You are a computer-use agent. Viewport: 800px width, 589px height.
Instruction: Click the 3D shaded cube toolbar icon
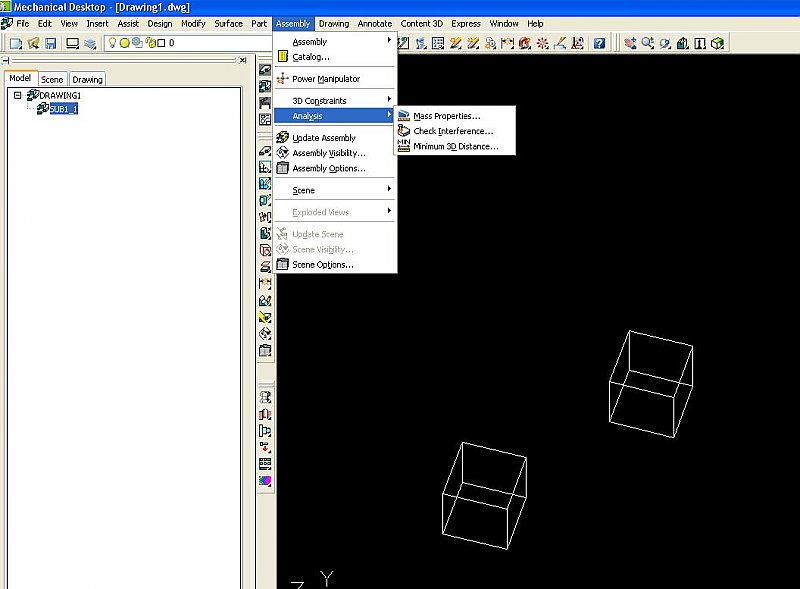point(717,43)
